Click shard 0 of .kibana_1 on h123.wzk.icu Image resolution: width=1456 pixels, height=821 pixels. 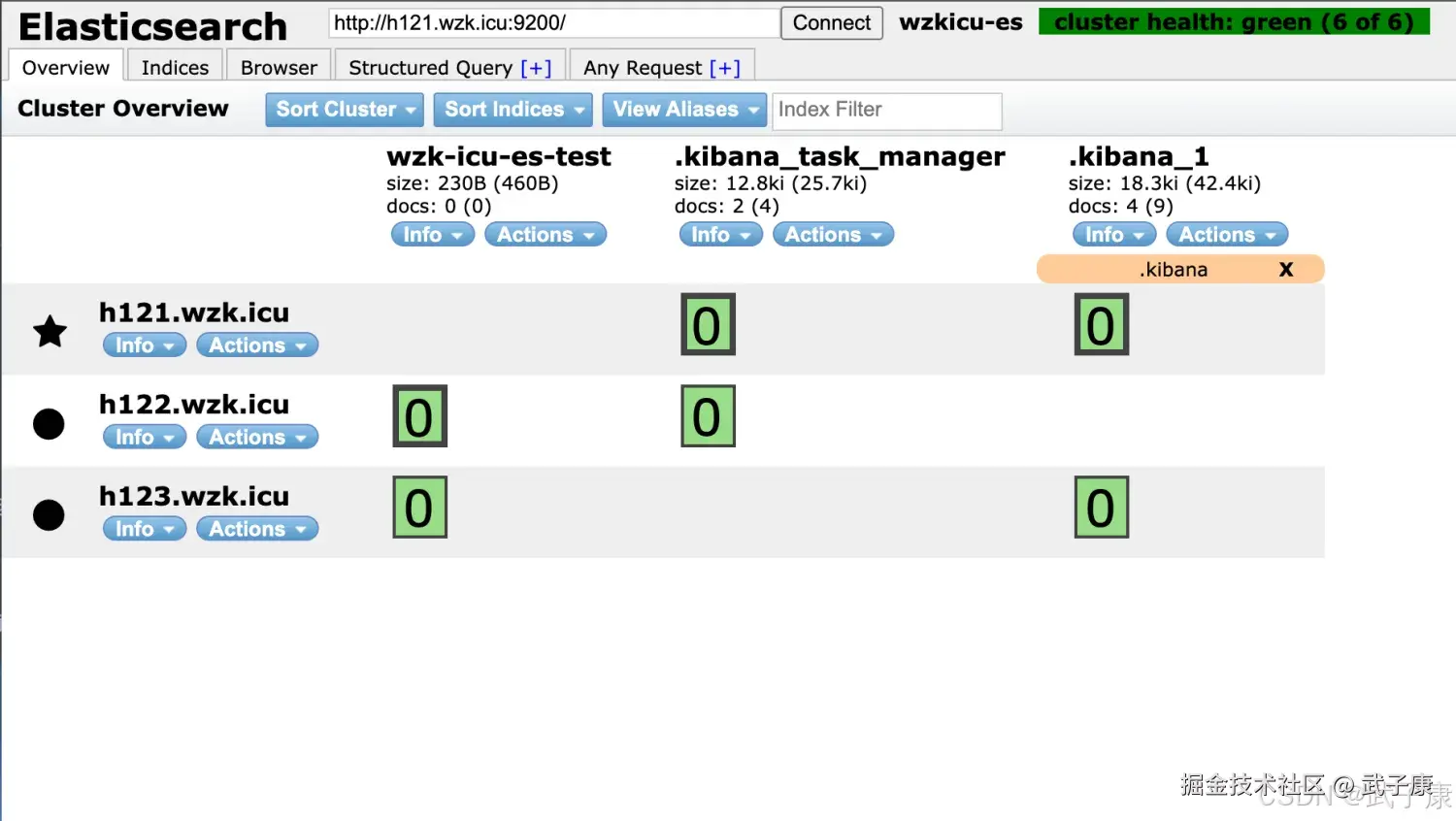[x=1101, y=507]
